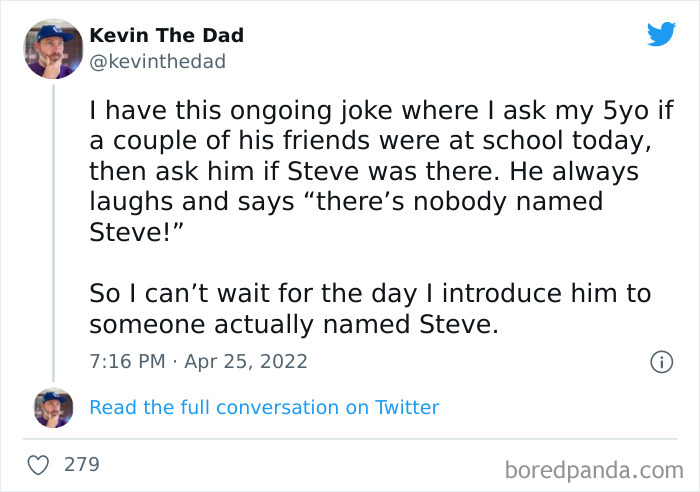Image resolution: width=700 pixels, height=492 pixels.
Task: Read the full conversation on Twitter
Action: (x=264, y=407)
